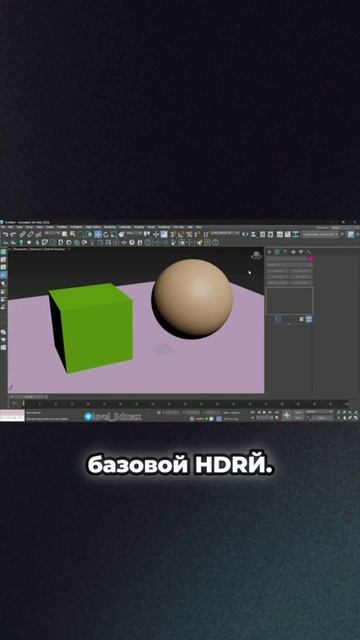Open the File menu

(3, 227)
